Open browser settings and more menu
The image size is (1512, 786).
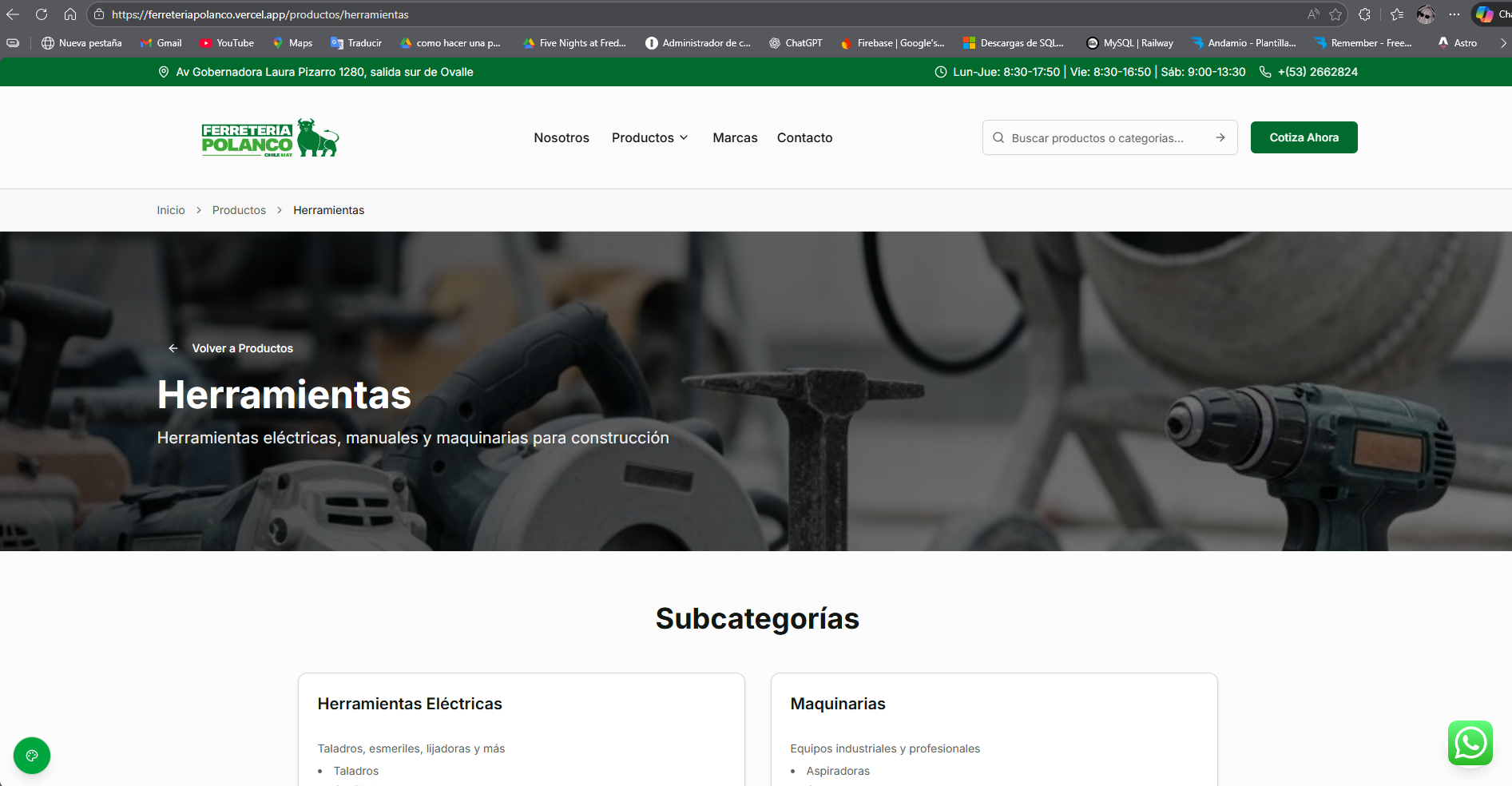click(x=1454, y=14)
